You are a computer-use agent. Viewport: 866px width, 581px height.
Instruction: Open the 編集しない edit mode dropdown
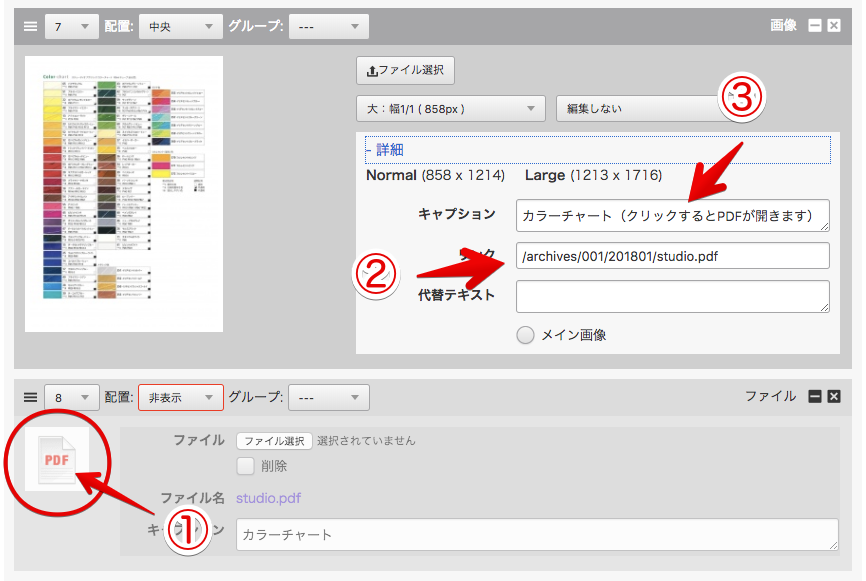click(x=640, y=108)
